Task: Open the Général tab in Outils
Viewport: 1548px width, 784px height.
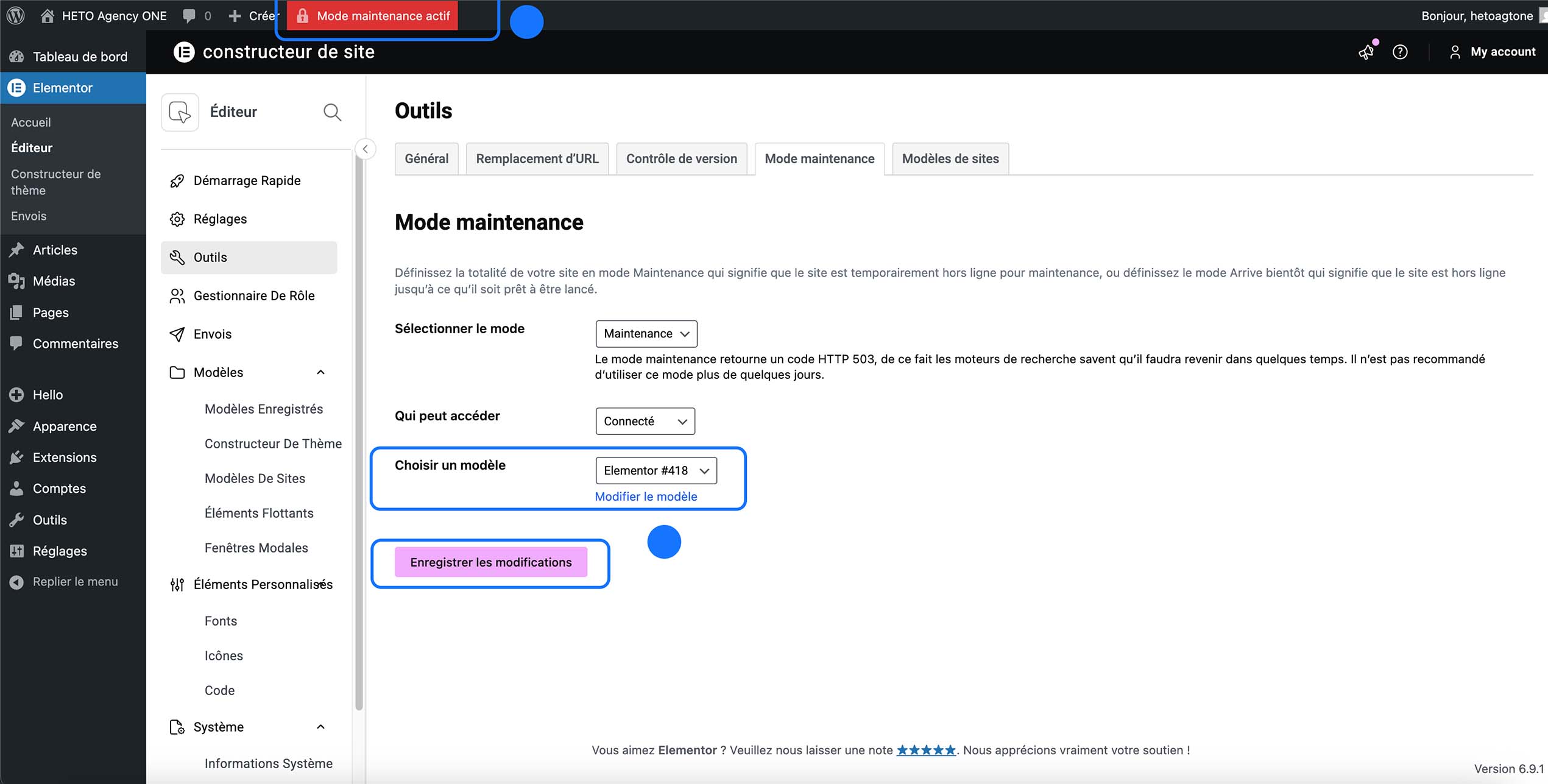Action: pyautogui.click(x=426, y=158)
